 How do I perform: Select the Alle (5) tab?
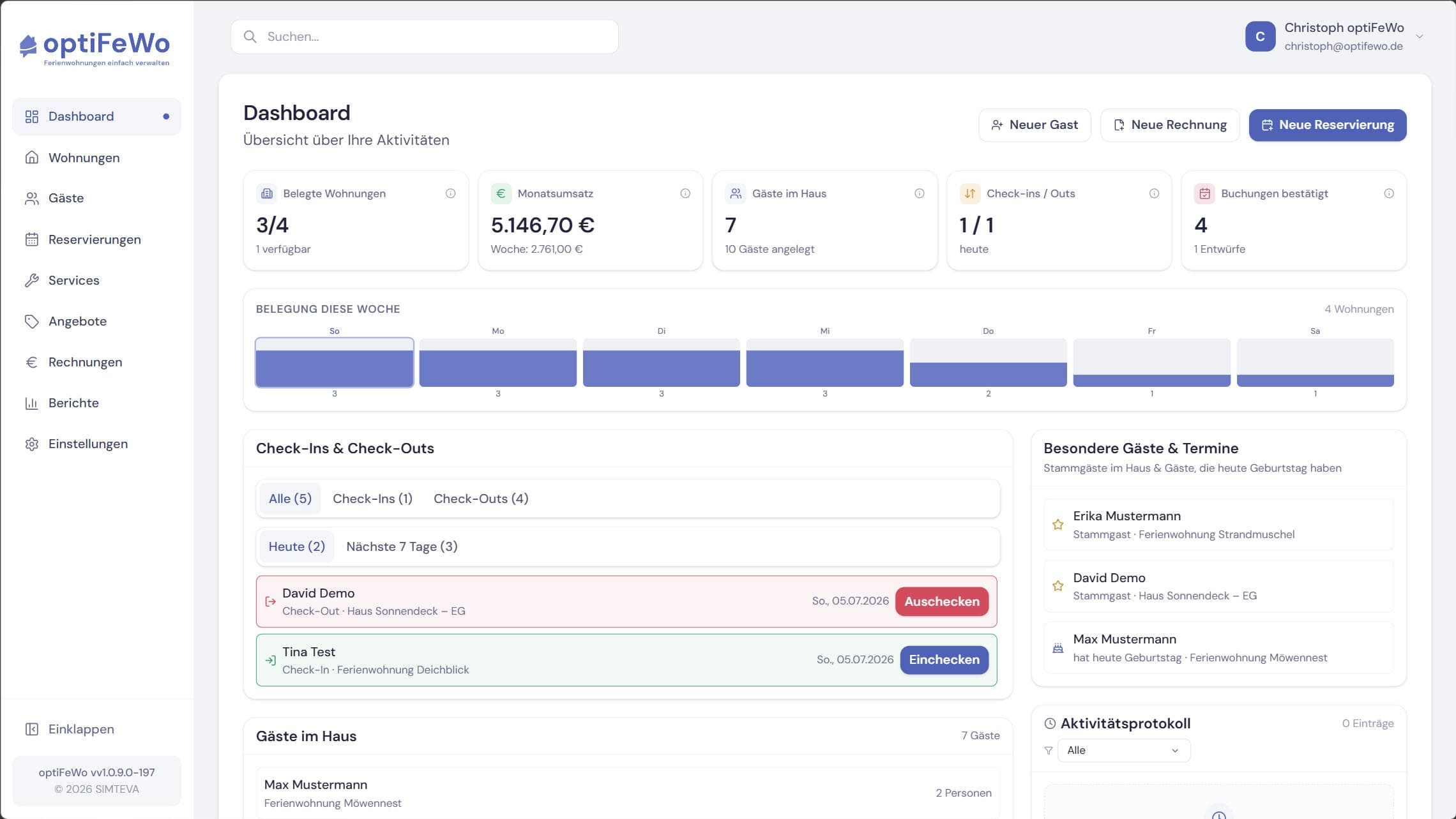(x=290, y=499)
